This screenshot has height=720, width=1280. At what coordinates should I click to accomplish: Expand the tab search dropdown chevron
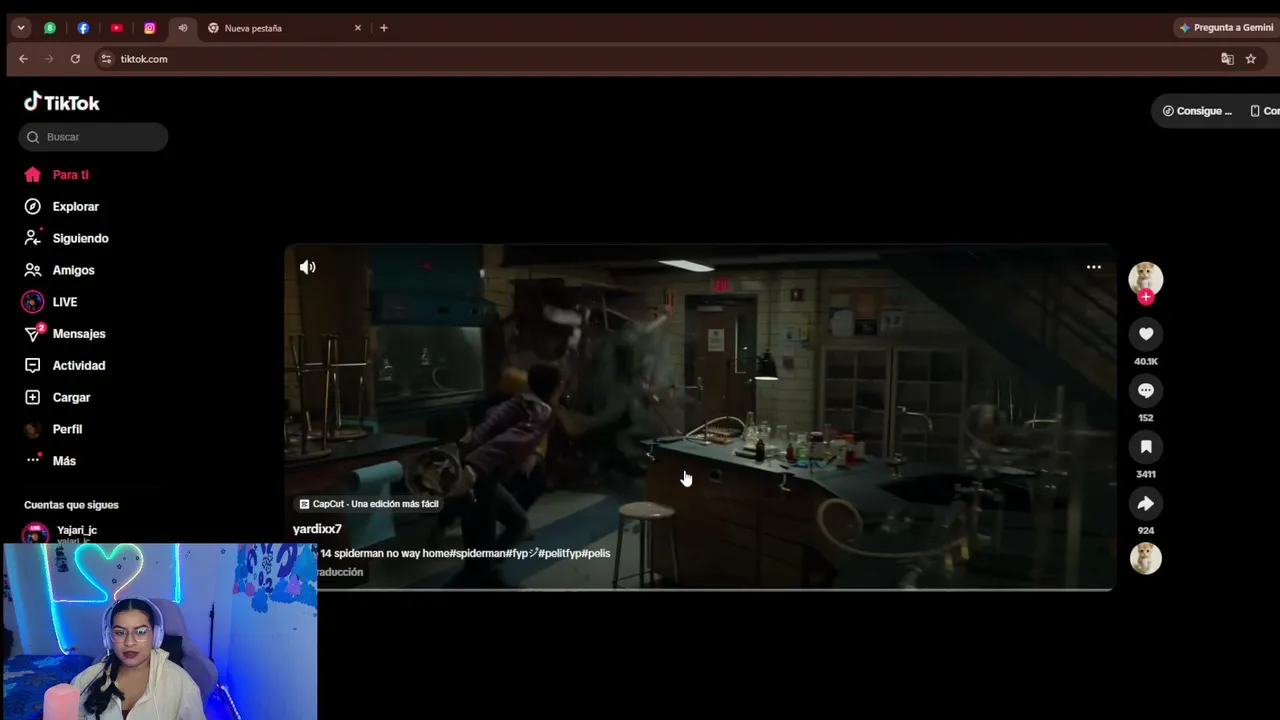pyautogui.click(x=21, y=28)
